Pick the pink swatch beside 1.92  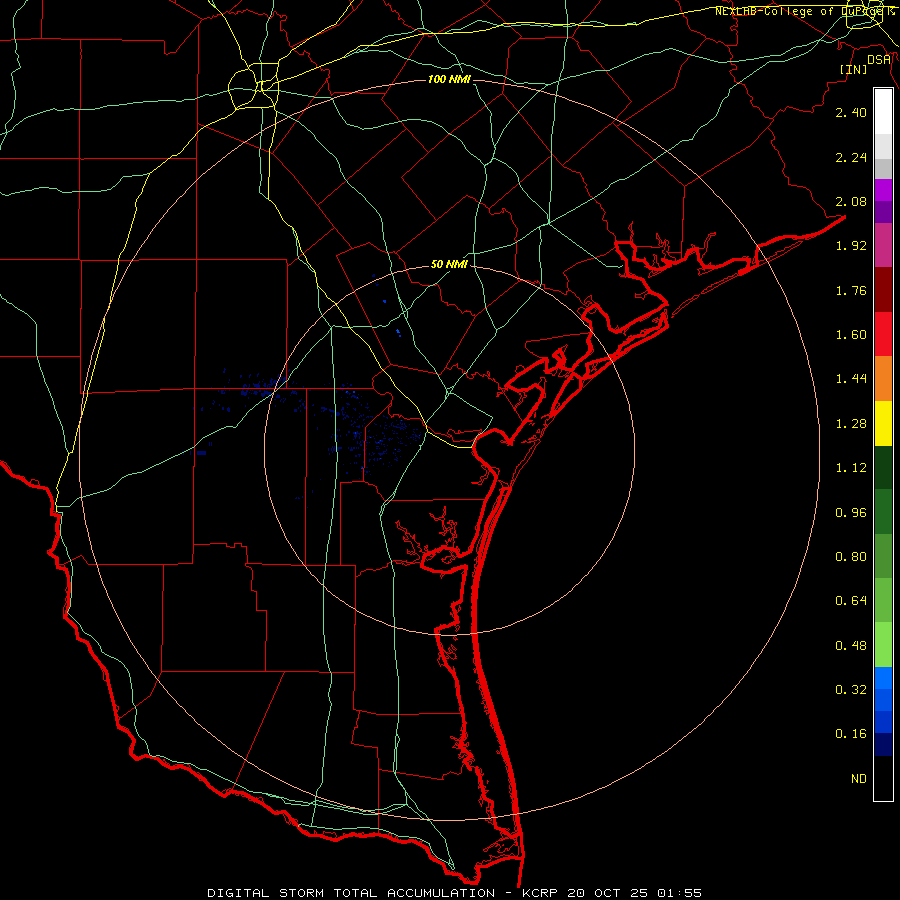coord(883,245)
